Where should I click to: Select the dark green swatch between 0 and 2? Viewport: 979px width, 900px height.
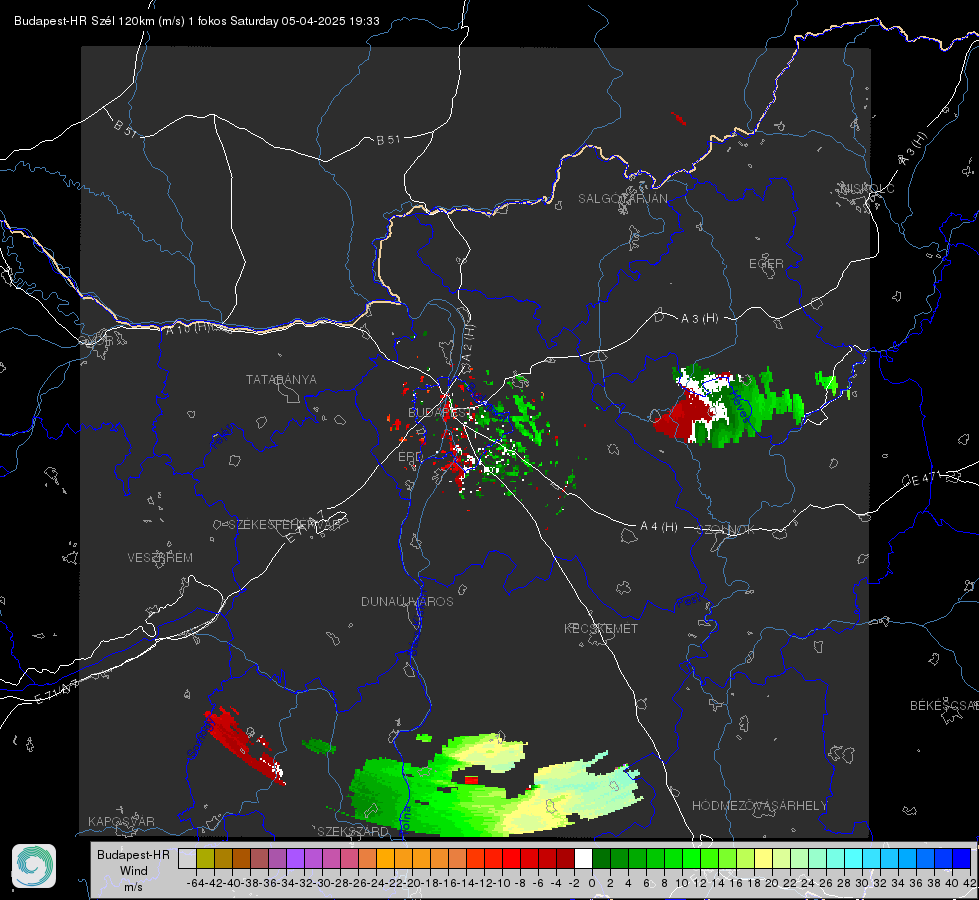click(x=601, y=859)
